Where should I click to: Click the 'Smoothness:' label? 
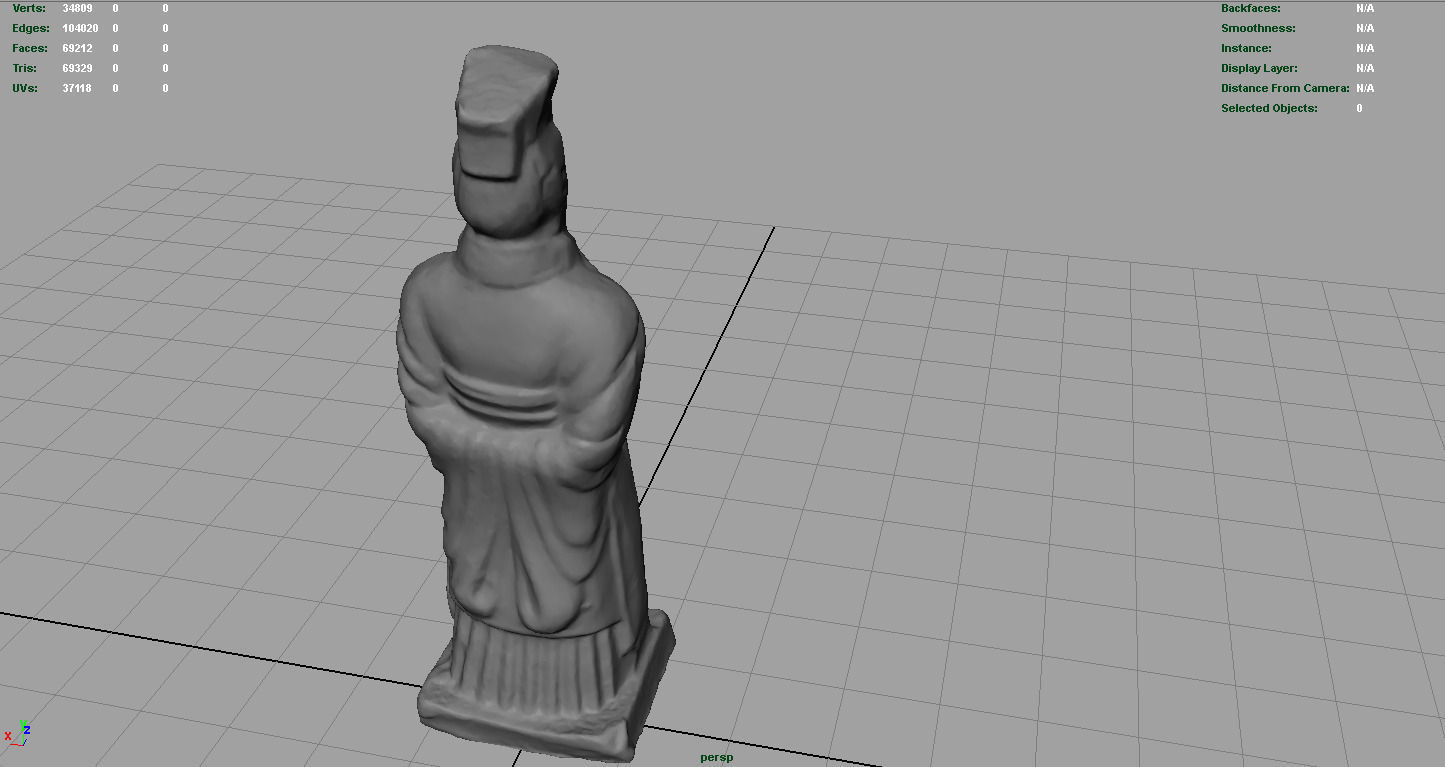pyautogui.click(x=1258, y=28)
